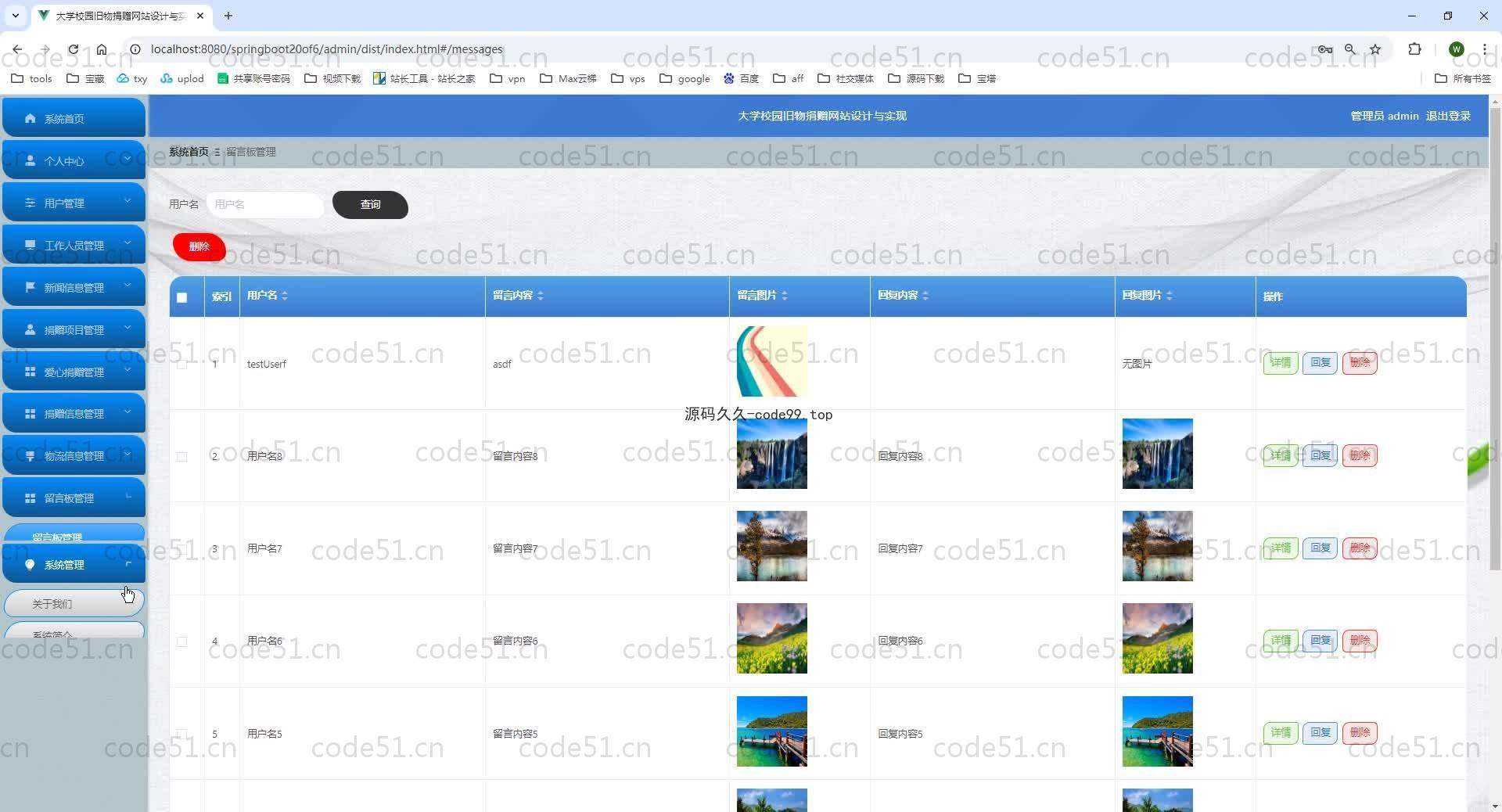Click the page vertical scrollbar

(1495, 339)
